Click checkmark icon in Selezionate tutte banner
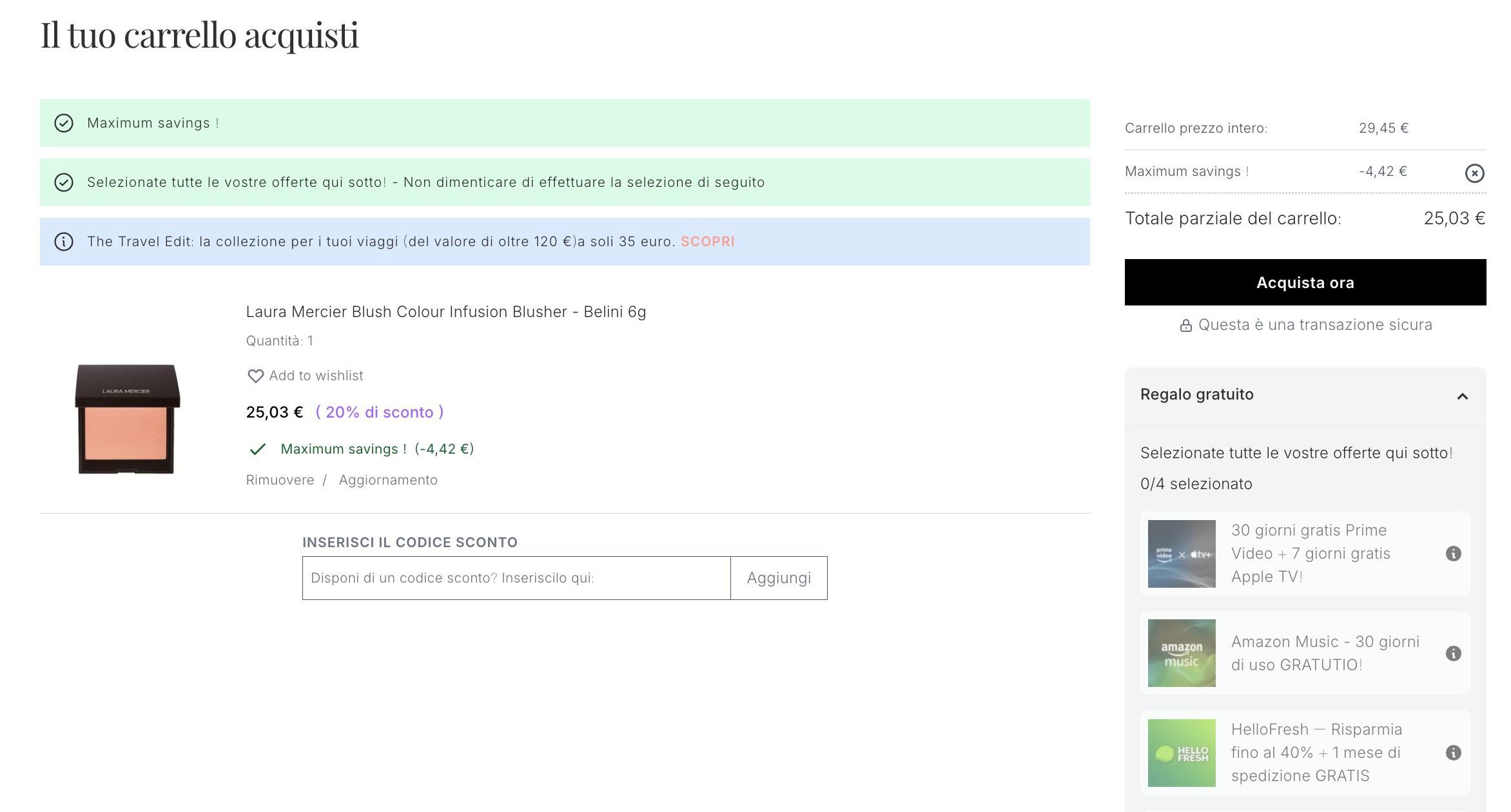Screen dimensions: 1511x812 pyautogui.click(x=63, y=182)
